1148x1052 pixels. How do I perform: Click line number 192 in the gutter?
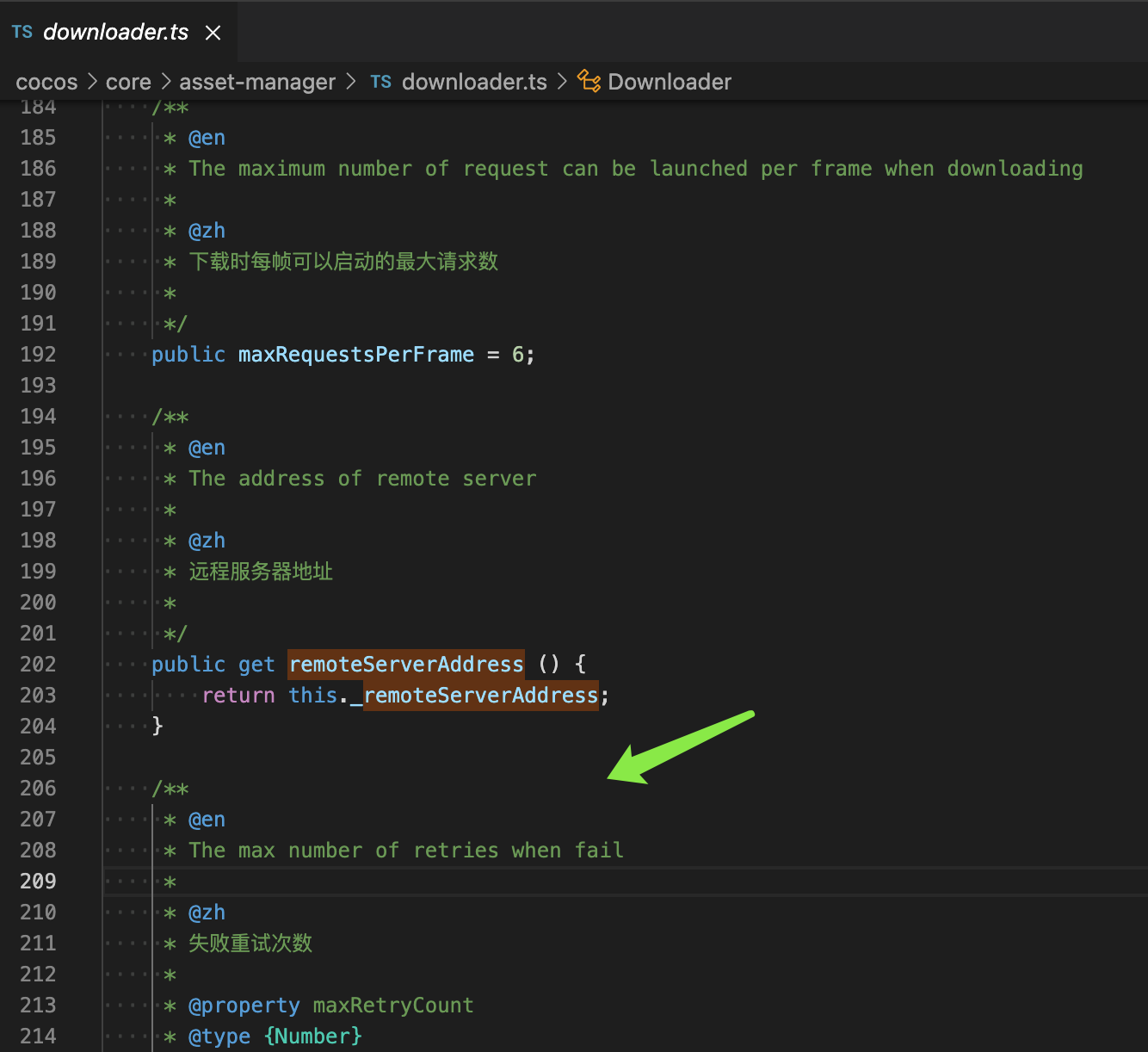coord(39,355)
